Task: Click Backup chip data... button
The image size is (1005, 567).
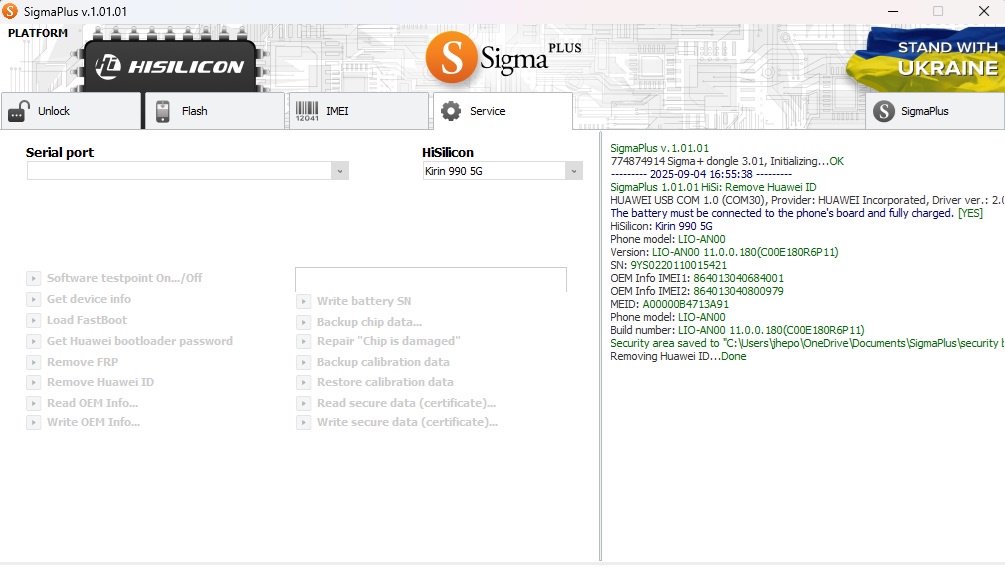Action: tap(360, 322)
